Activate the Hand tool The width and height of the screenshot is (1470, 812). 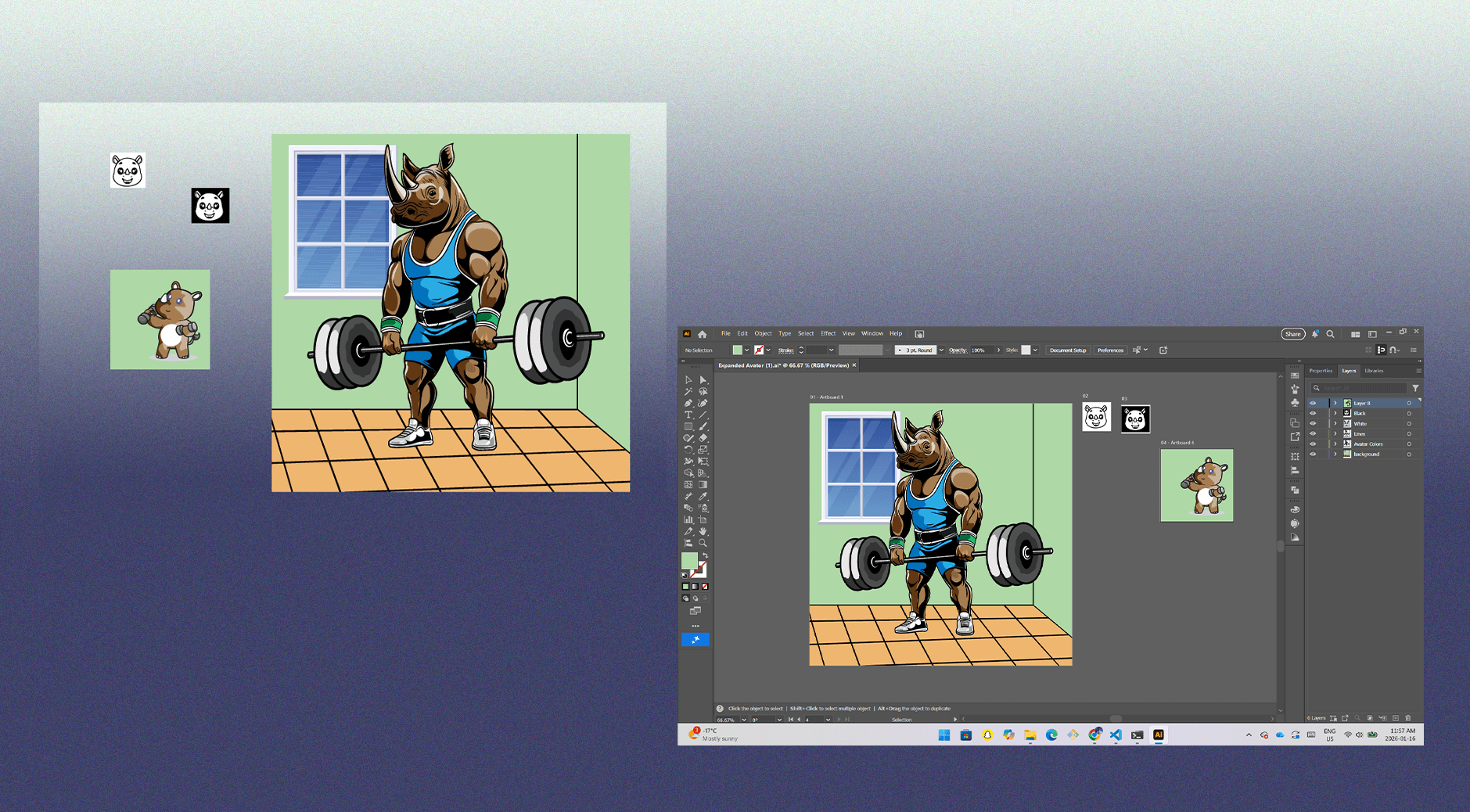703,531
